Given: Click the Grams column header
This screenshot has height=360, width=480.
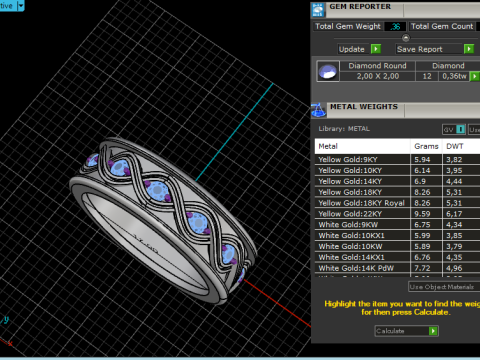Looking at the screenshot, I should tap(426, 146).
